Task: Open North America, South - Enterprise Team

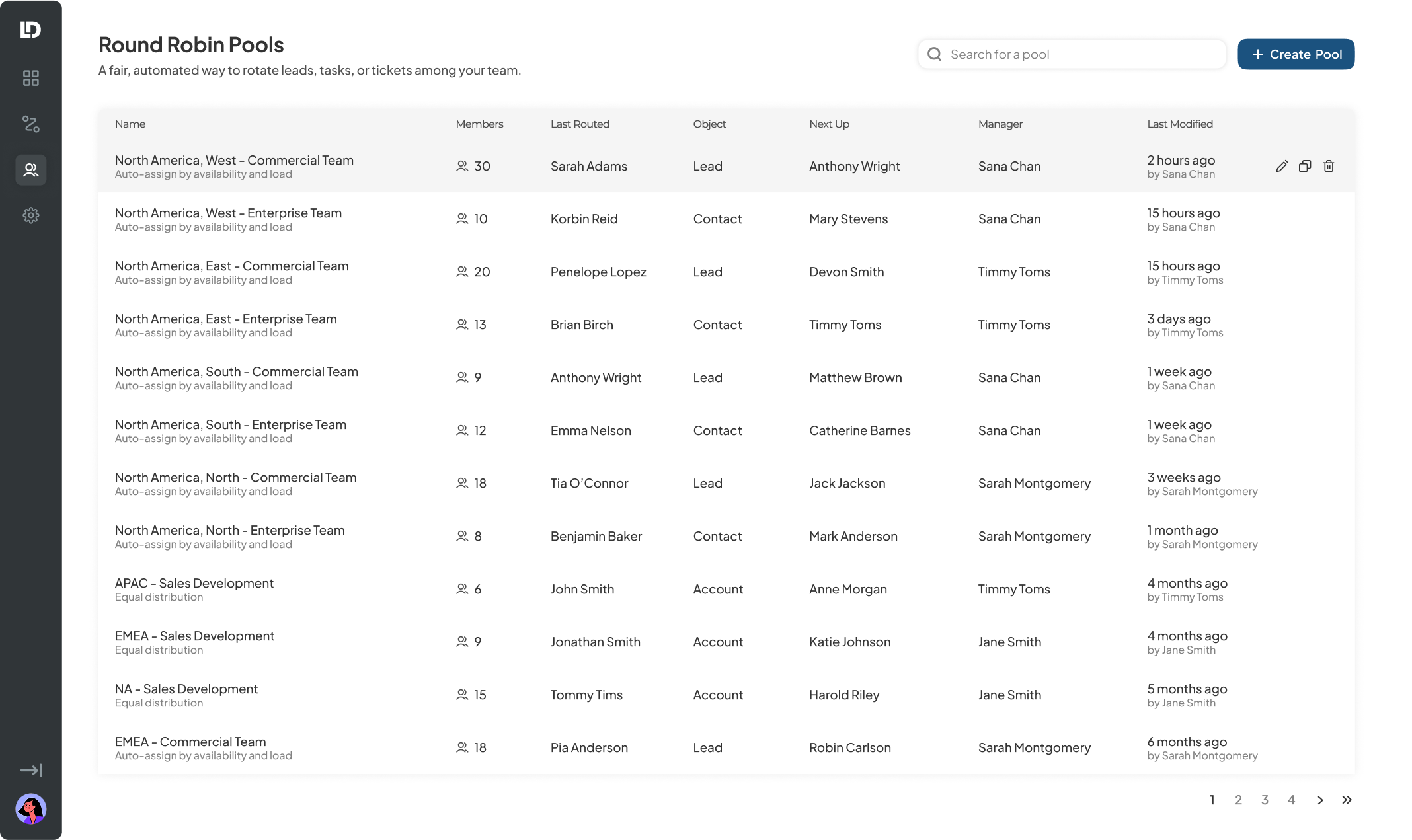Action: pyautogui.click(x=230, y=424)
